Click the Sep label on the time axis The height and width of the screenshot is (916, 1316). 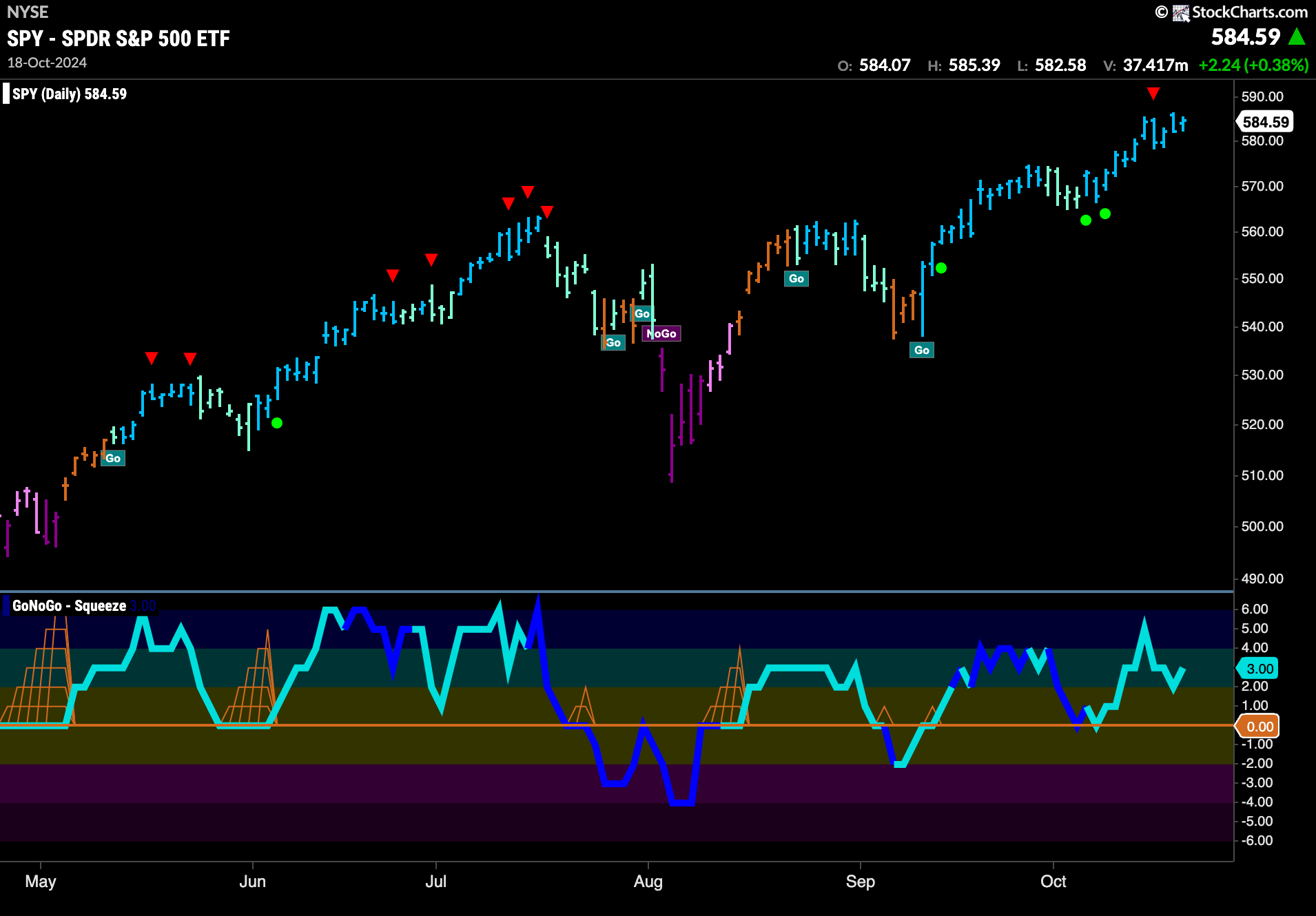[861, 882]
